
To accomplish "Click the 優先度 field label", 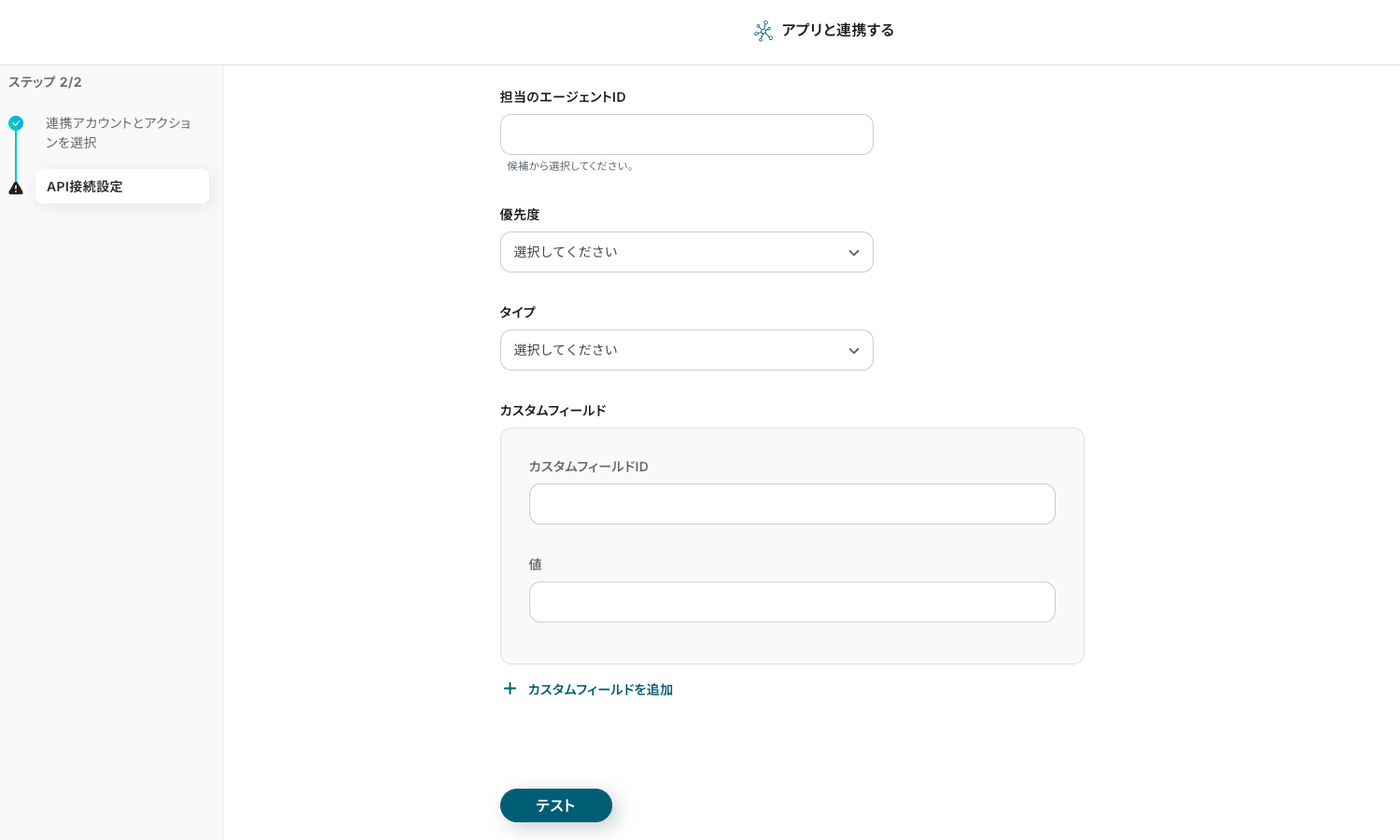I will point(520,215).
